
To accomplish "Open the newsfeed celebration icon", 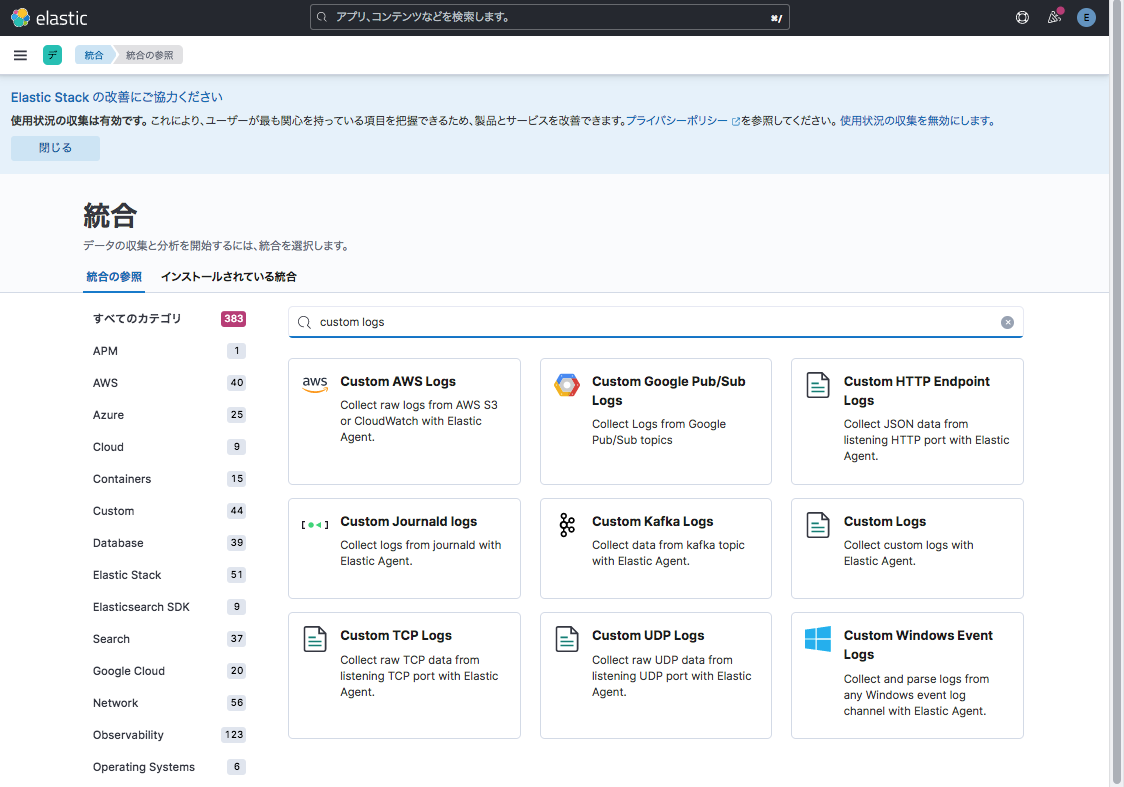I will click(x=1054, y=17).
